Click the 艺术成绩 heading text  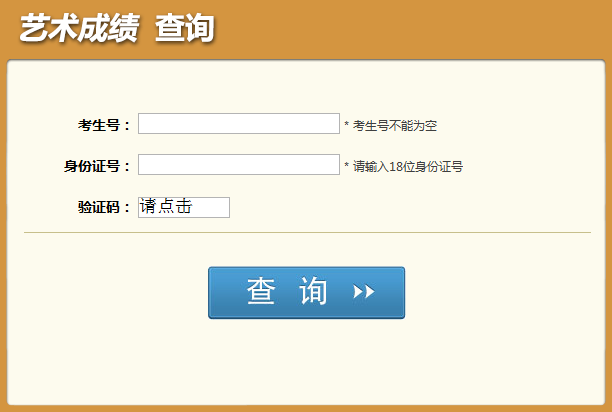[x=79, y=28]
